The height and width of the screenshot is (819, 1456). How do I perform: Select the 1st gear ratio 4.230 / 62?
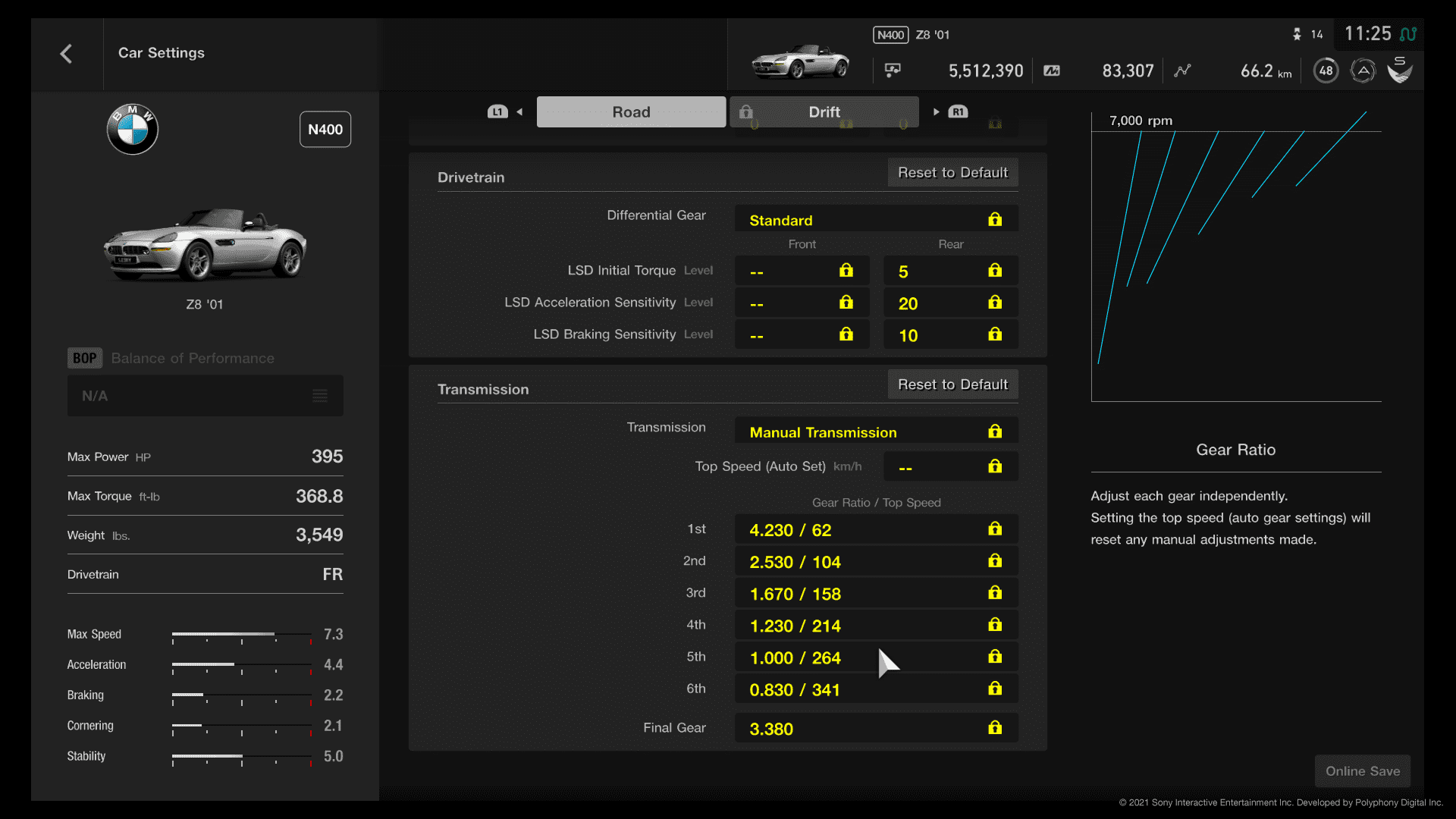876,529
